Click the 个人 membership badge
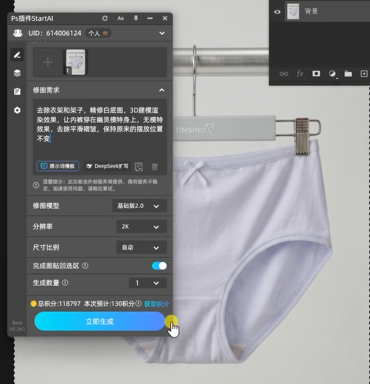 (x=97, y=33)
